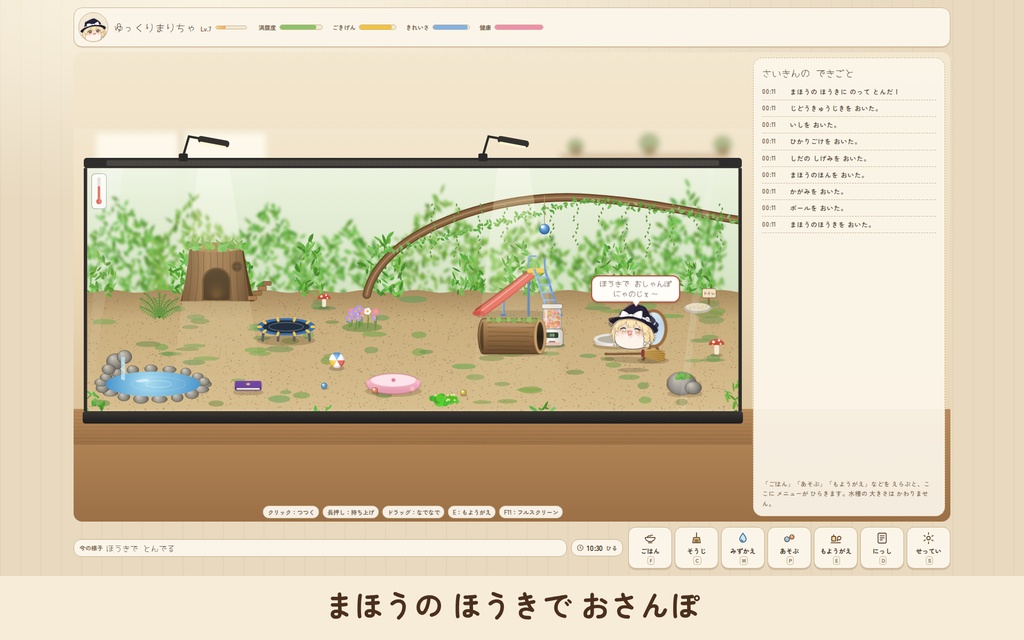Click the center tank lamp

[x=503, y=146]
